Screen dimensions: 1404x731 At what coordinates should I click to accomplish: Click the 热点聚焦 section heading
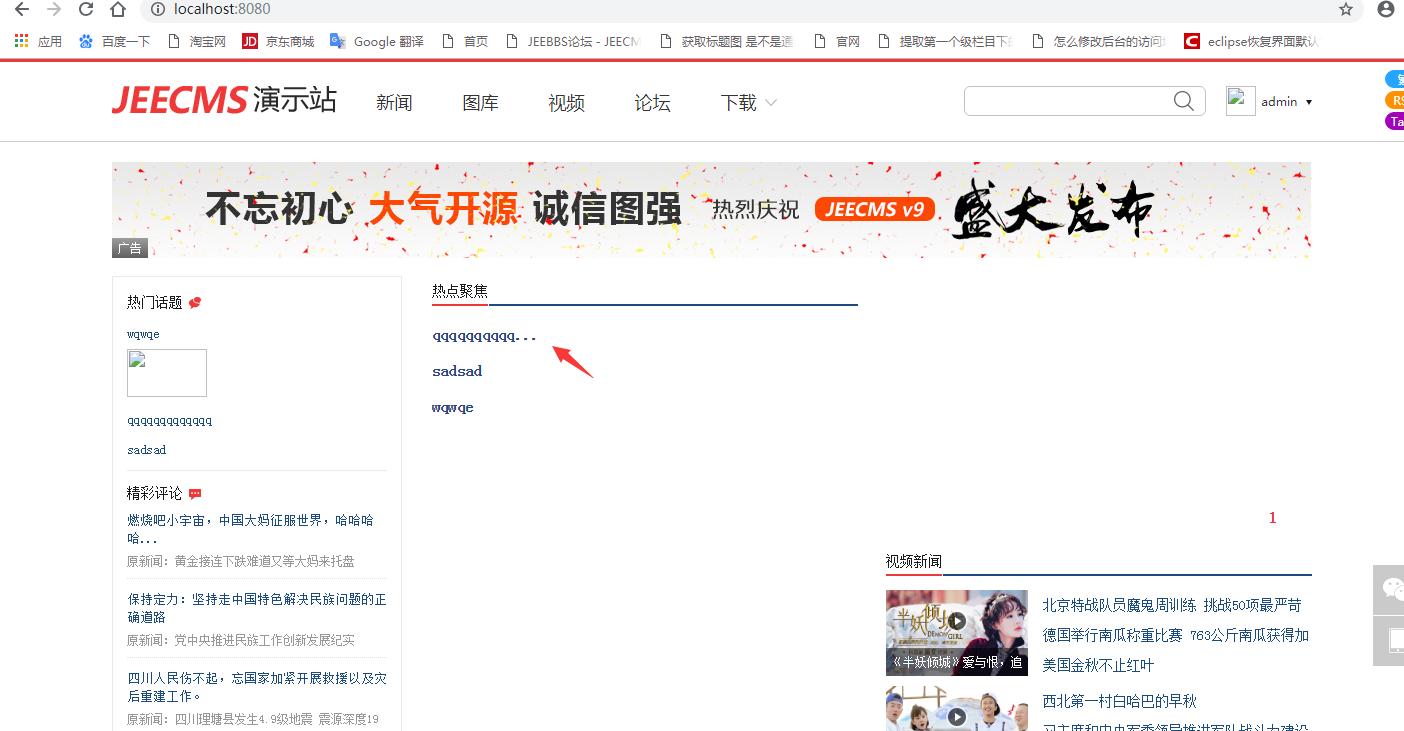click(x=460, y=291)
